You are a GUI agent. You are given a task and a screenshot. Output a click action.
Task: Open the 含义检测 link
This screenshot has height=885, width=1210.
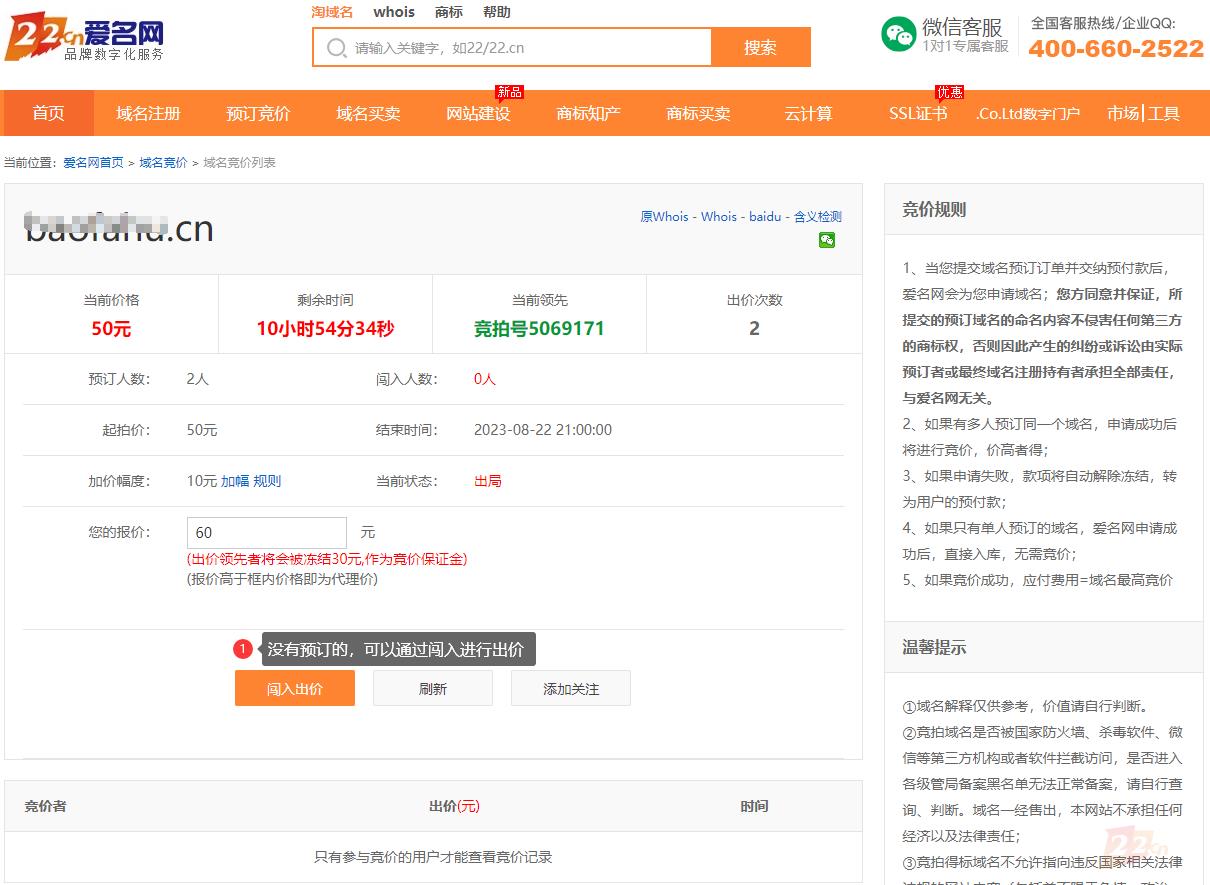click(x=818, y=216)
